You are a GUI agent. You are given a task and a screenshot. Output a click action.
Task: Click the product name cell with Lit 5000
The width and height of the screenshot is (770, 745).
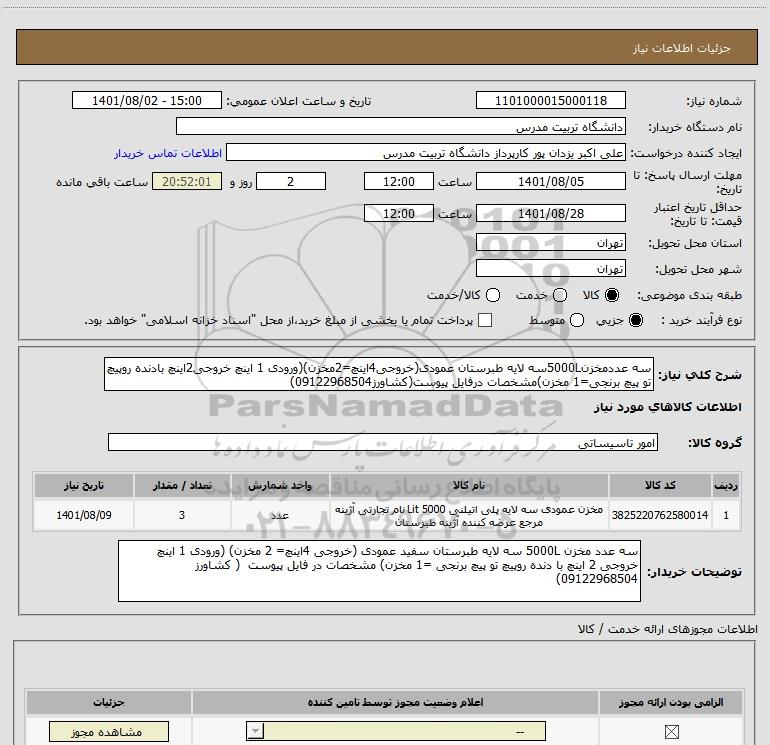point(468,515)
